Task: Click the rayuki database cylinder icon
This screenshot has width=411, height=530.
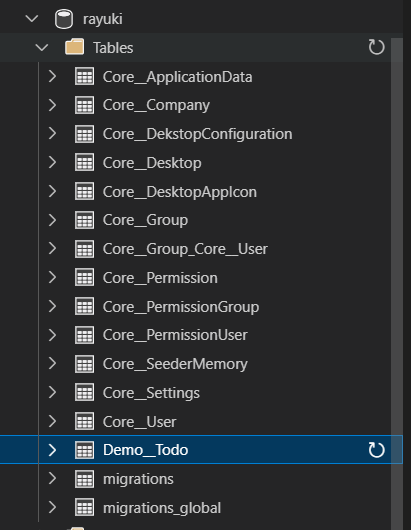Action: pyautogui.click(x=64, y=19)
